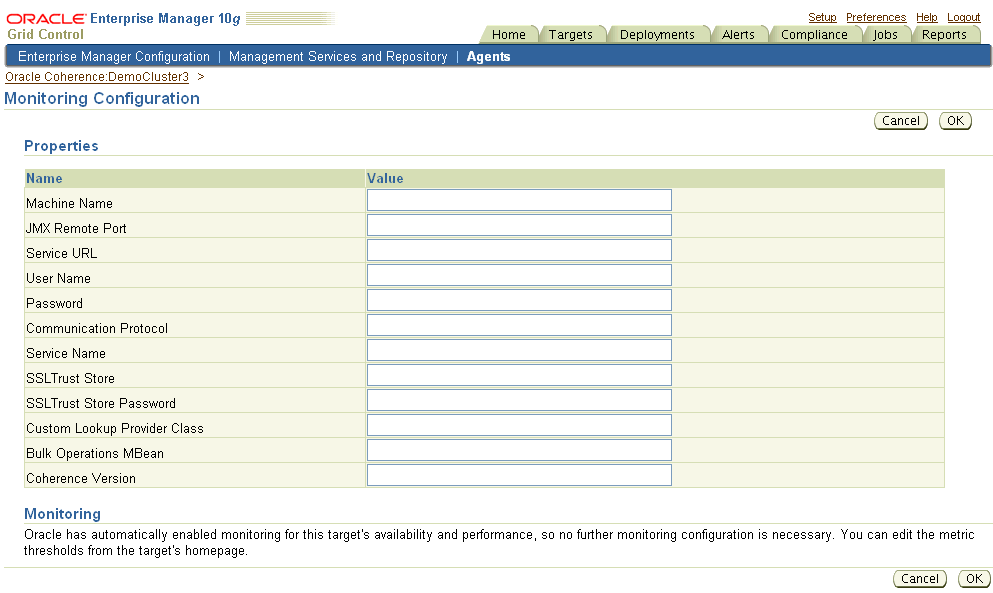993x593 pixels.
Task: Open the Compliance tab
Action: [x=815, y=33]
